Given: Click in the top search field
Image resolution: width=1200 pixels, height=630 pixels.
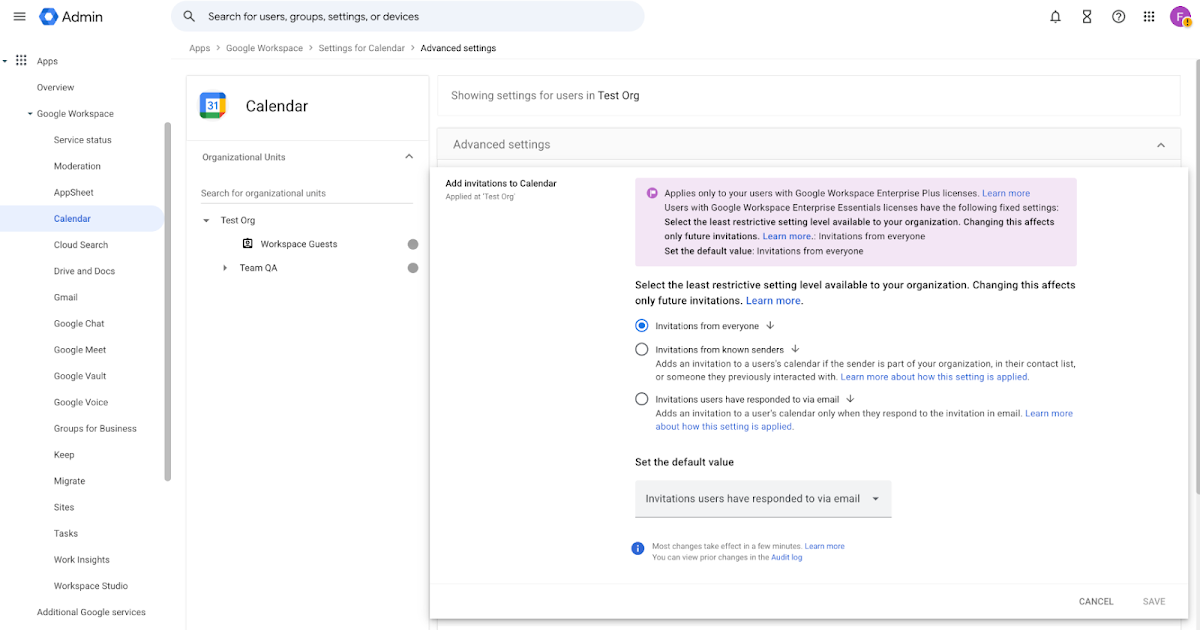Looking at the screenshot, I should point(408,17).
